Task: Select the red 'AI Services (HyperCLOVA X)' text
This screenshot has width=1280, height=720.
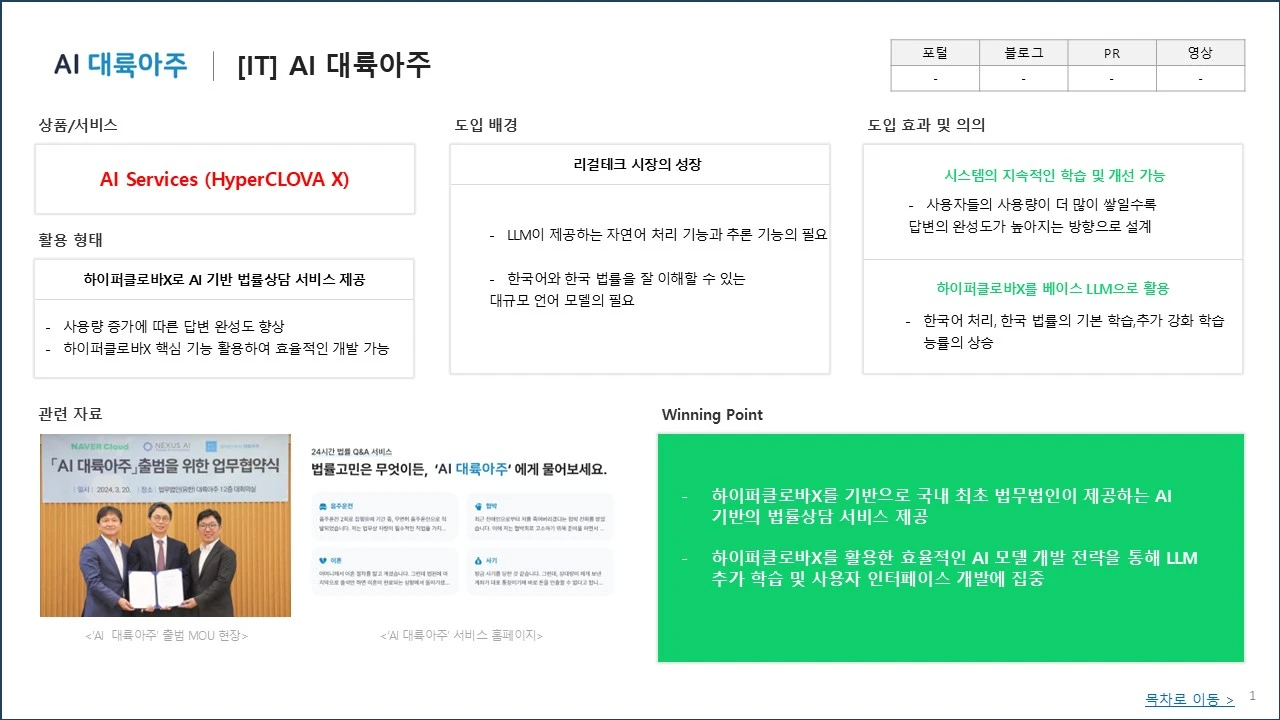Action: tap(225, 180)
